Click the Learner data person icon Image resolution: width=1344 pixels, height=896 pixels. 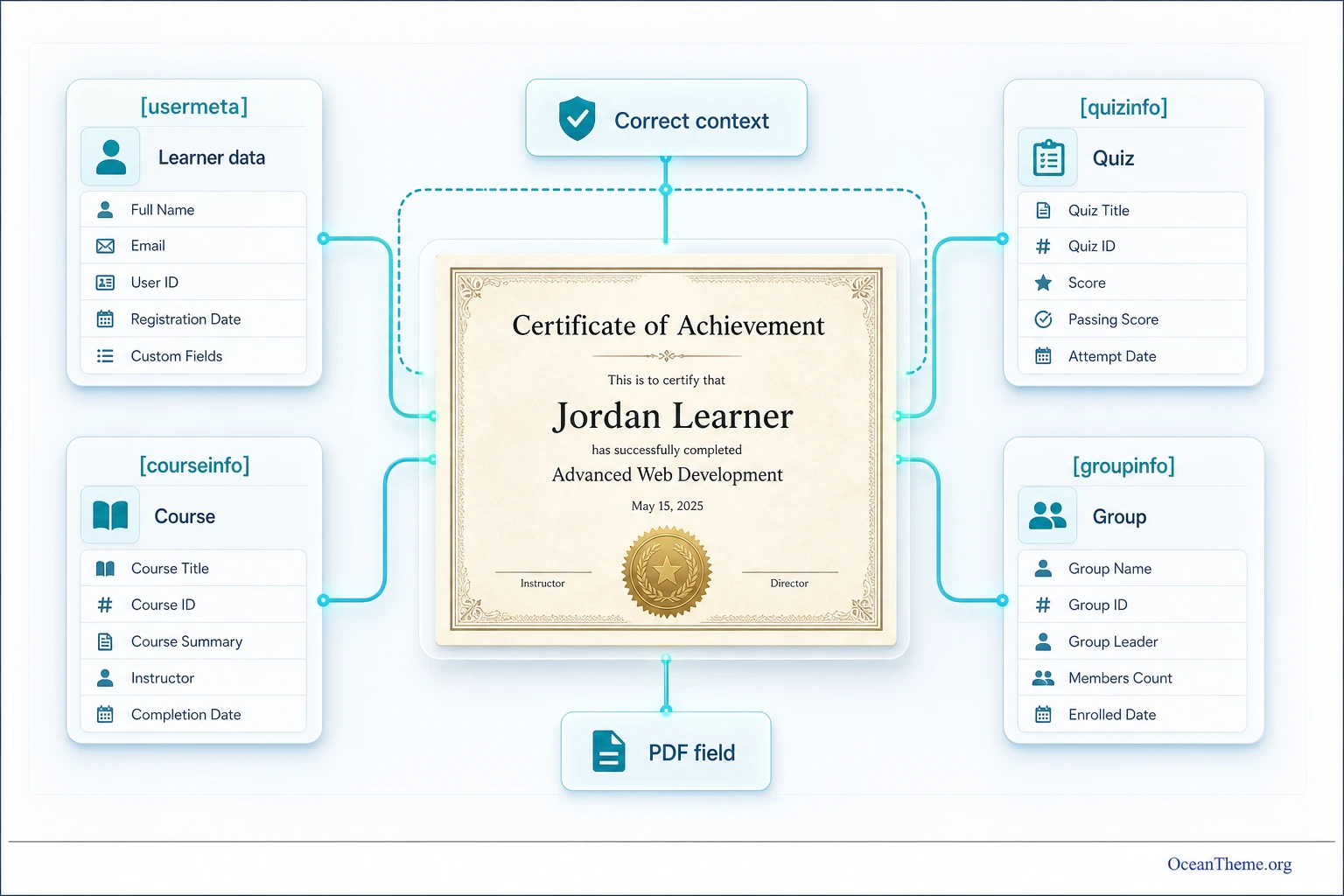[110, 157]
